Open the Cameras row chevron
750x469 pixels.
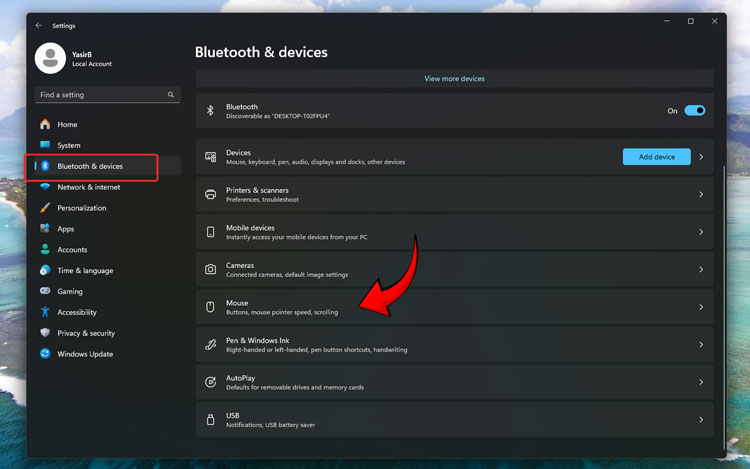point(701,269)
